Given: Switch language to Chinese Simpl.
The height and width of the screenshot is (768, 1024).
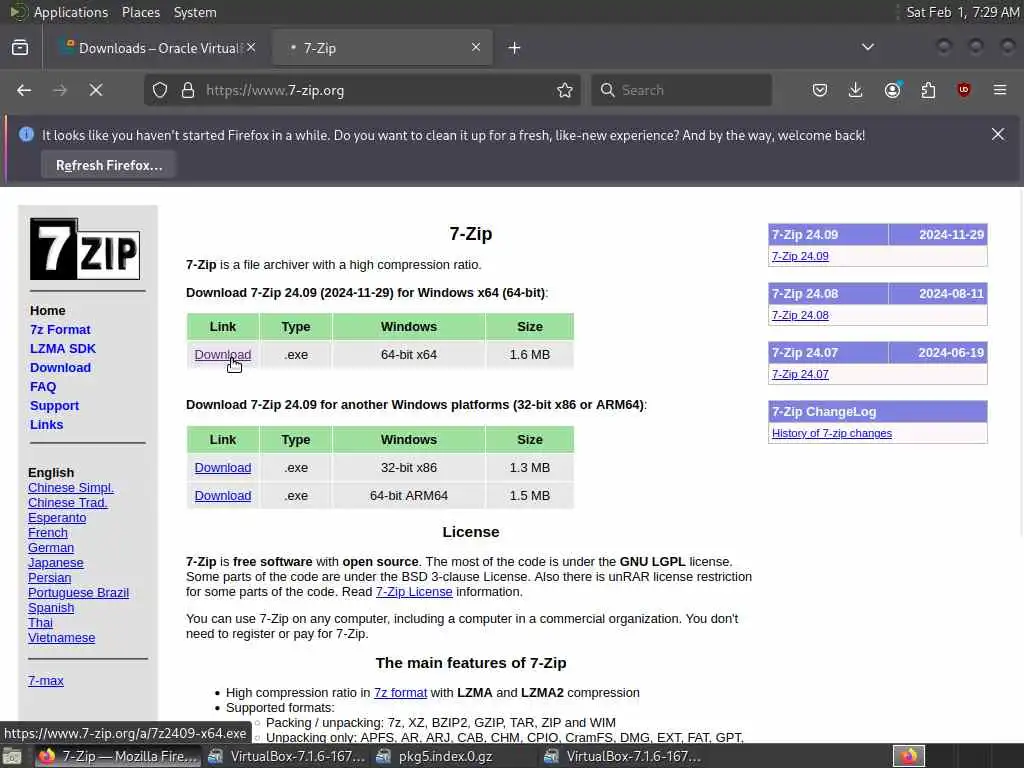Looking at the screenshot, I should pyautogui.click(x=71, y=488).
